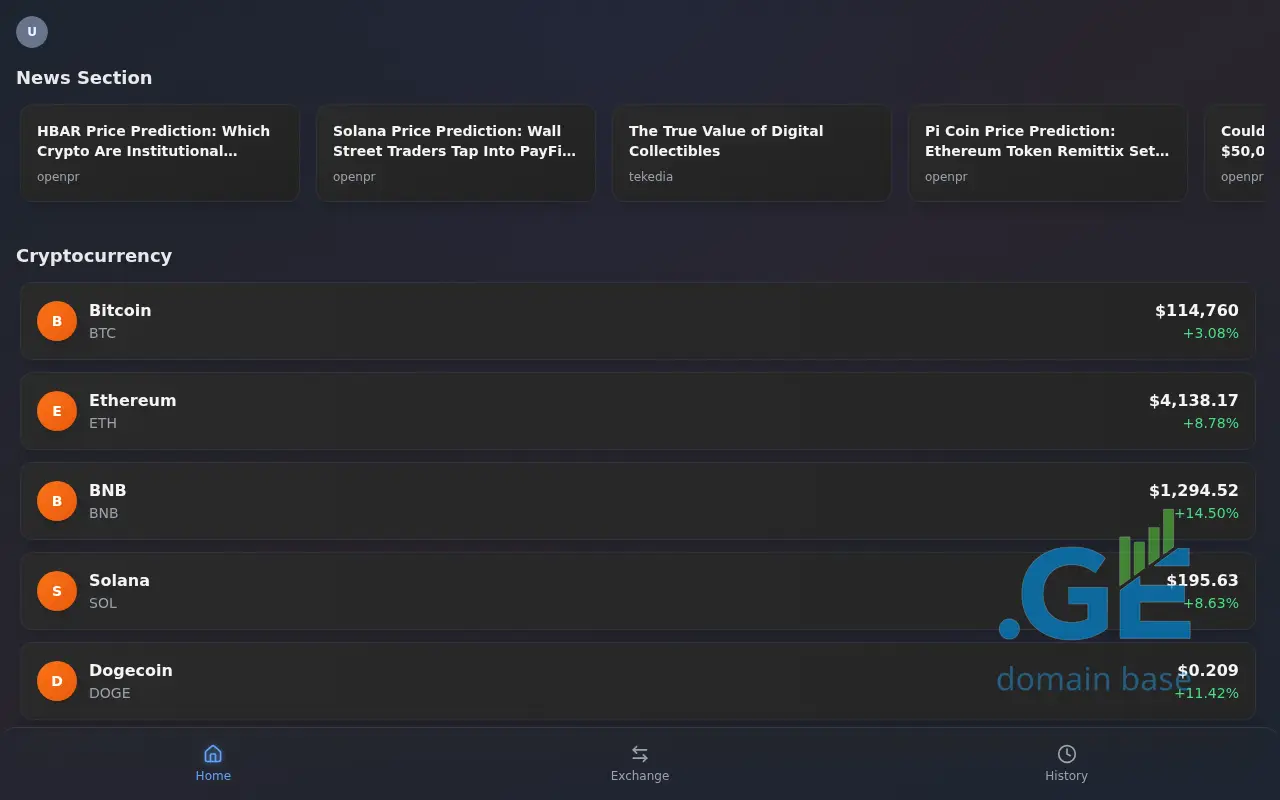
Task: Open the Solana Price Prediction news article
Action: [x=456, y=153]
